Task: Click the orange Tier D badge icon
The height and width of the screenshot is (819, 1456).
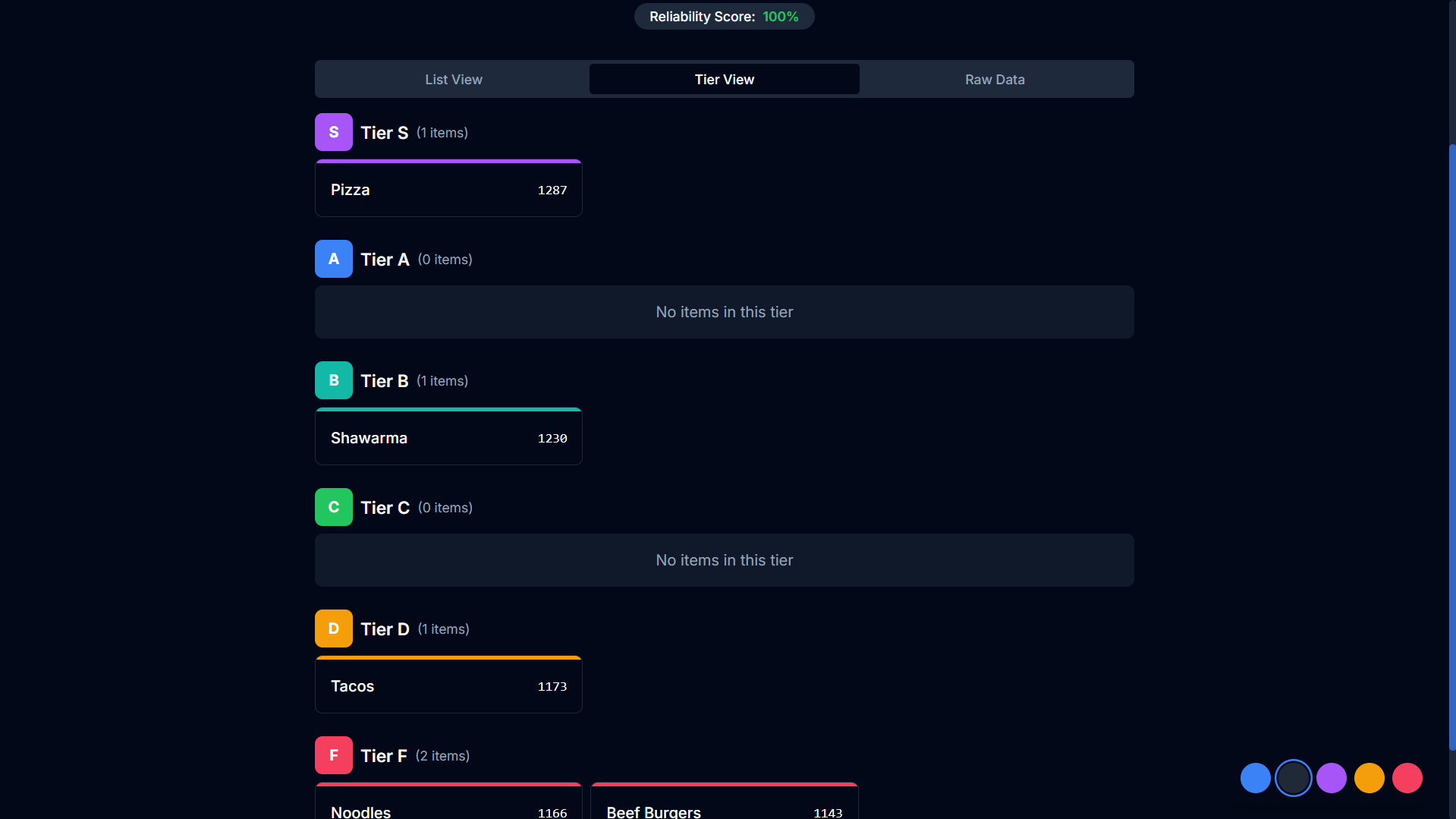Action: point(334,628)
